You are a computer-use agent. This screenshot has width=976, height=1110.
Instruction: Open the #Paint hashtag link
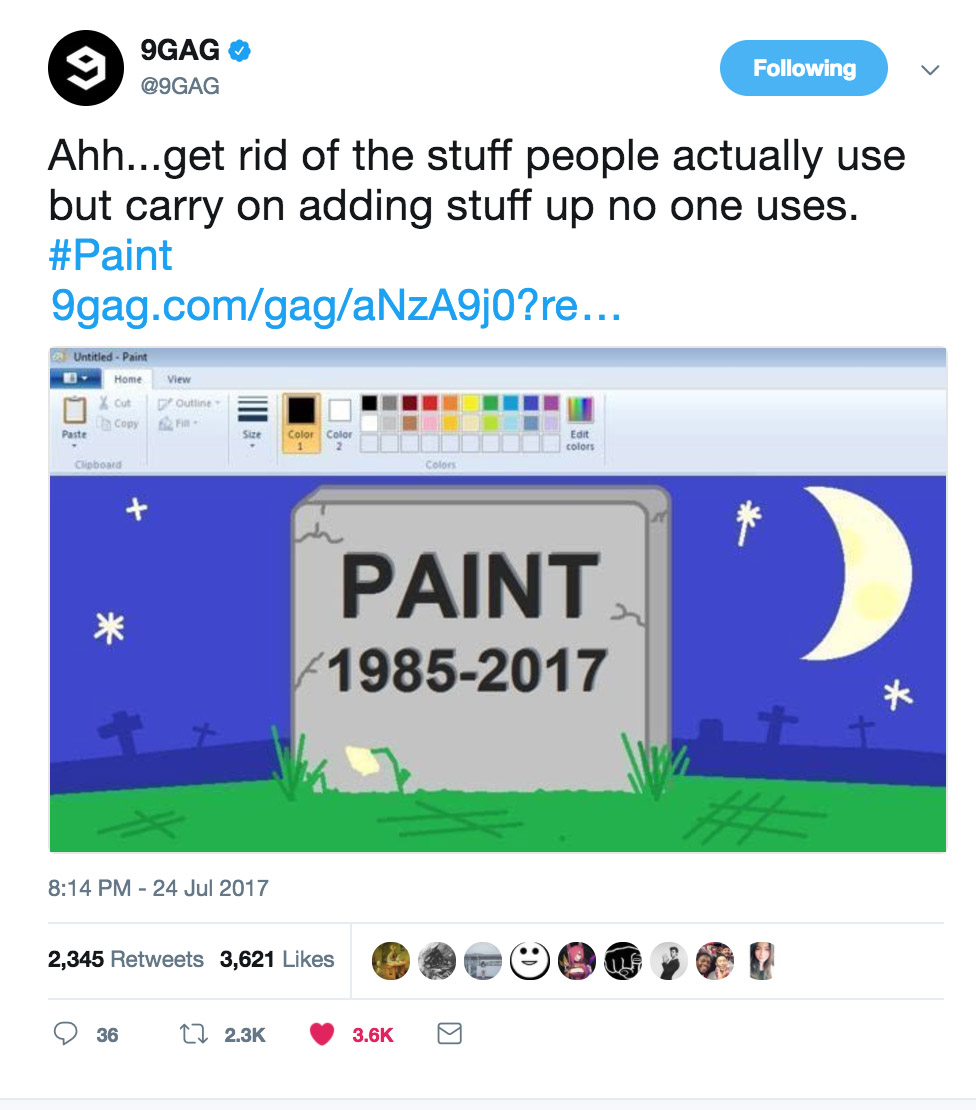(110, 256)
